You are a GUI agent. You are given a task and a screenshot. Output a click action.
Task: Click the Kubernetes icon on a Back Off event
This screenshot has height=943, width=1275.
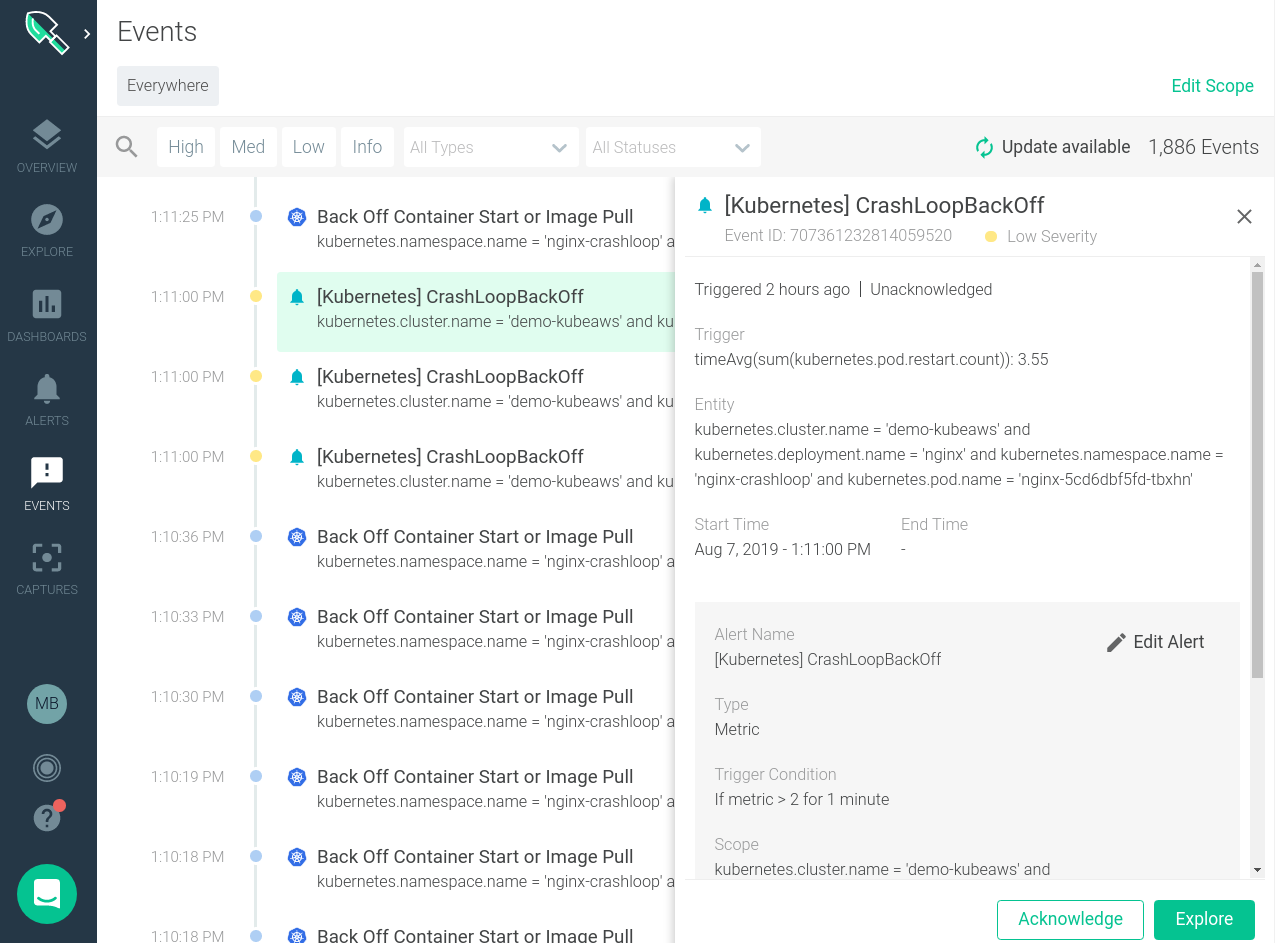click(x=296, y=216)
